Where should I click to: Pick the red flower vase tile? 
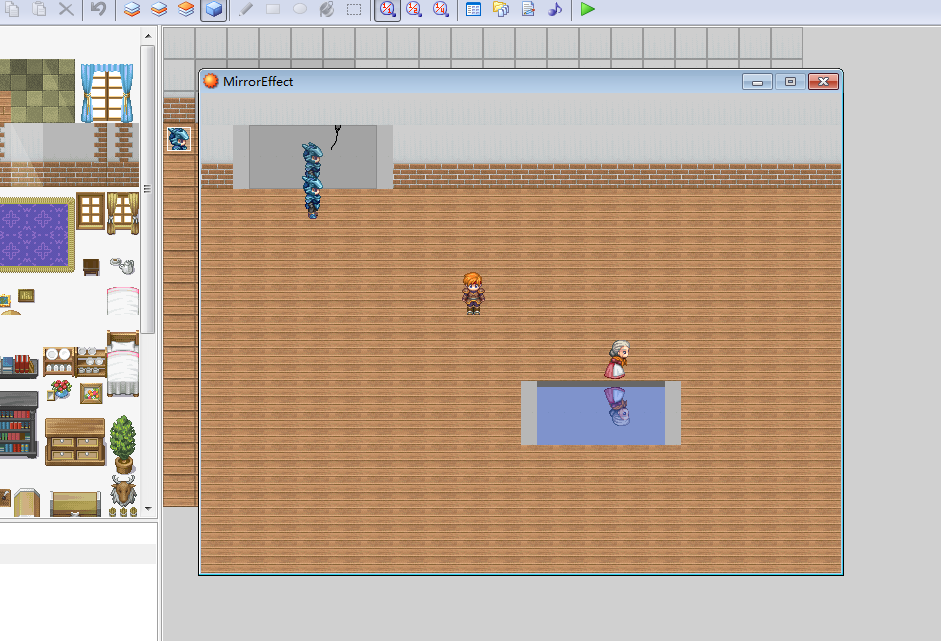[x=59, y=390]
